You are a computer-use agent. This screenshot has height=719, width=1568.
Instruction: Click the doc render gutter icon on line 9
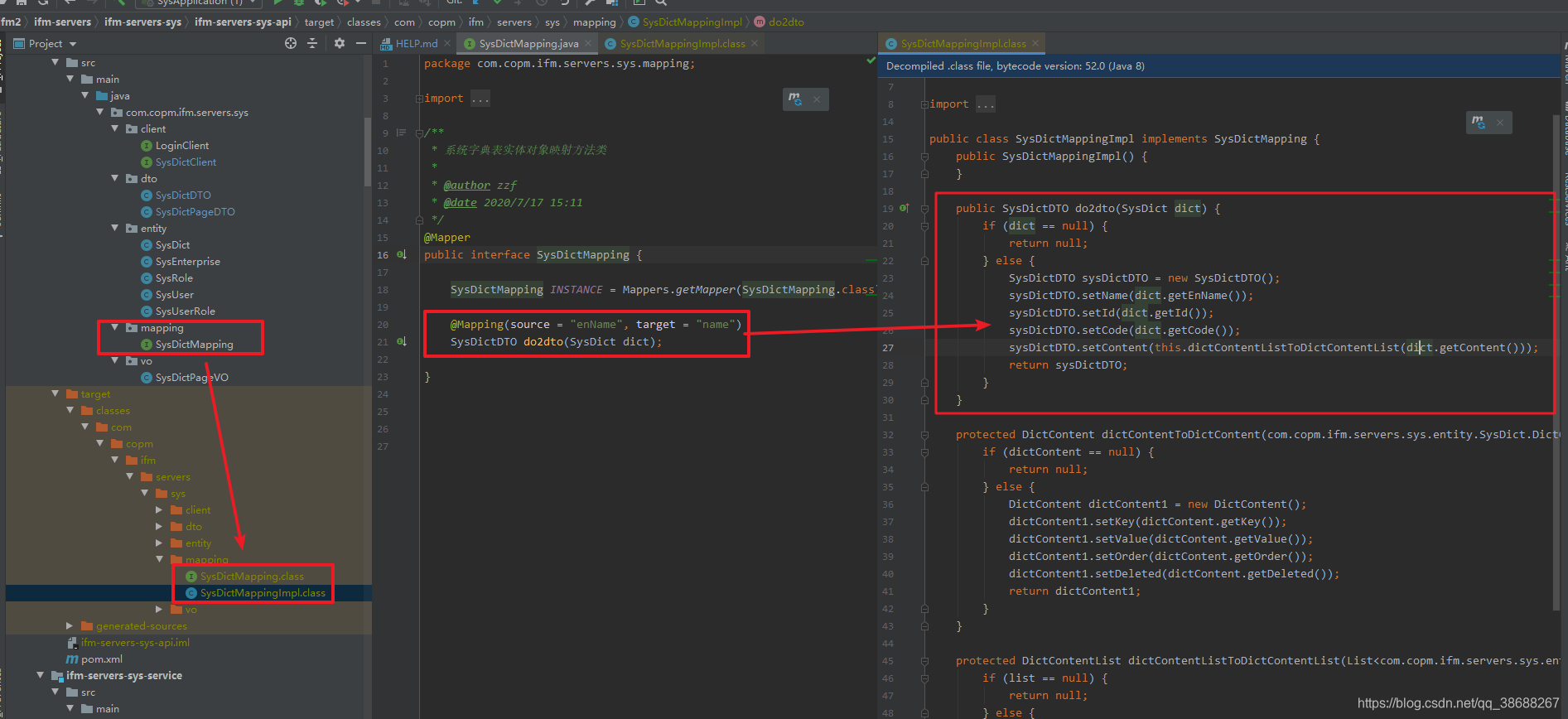pos(402,133)
